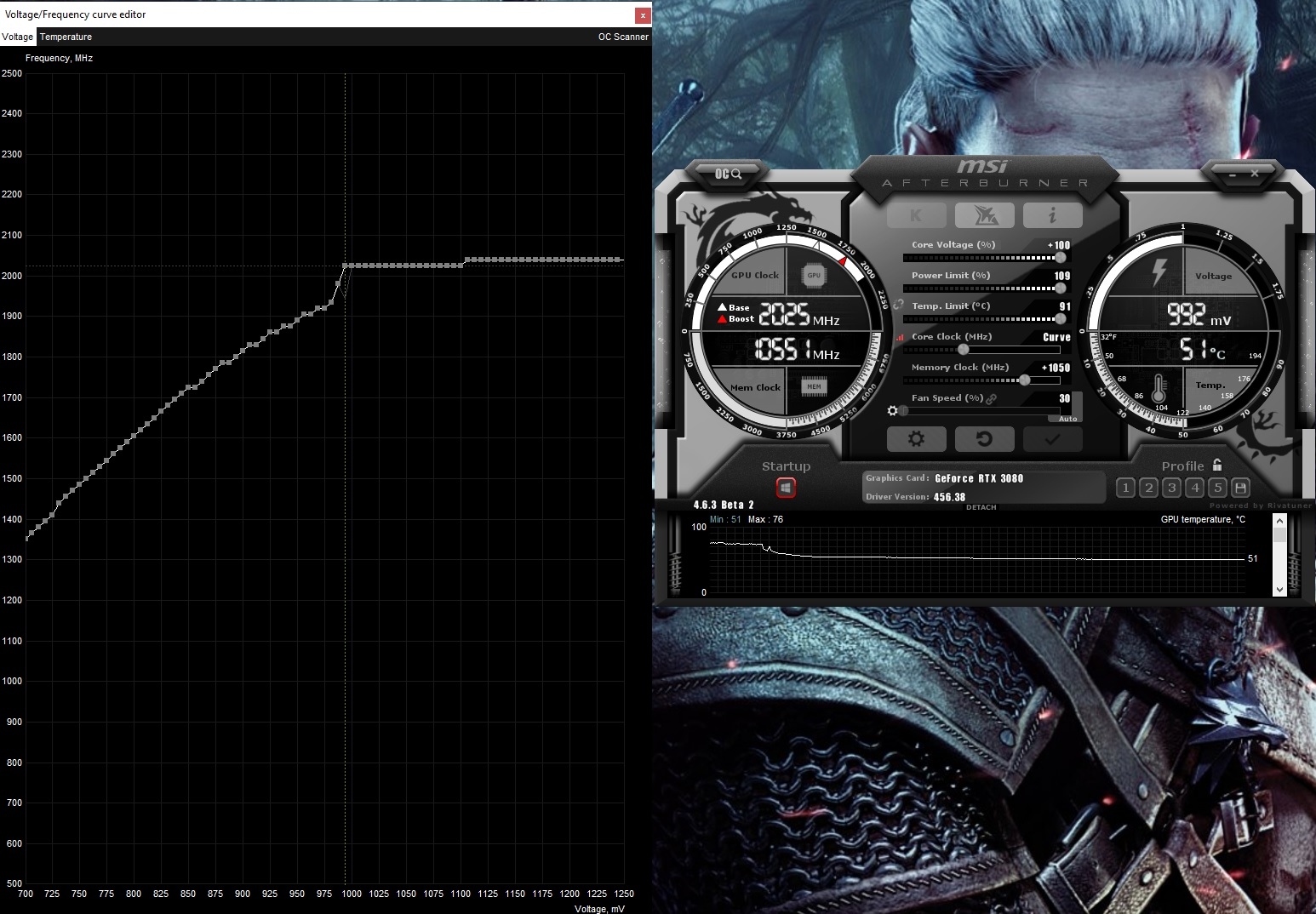Launch MSI Kombustor with the K button
The image size is (1316, 914).
pyautogui.click(x=916, y=215)
